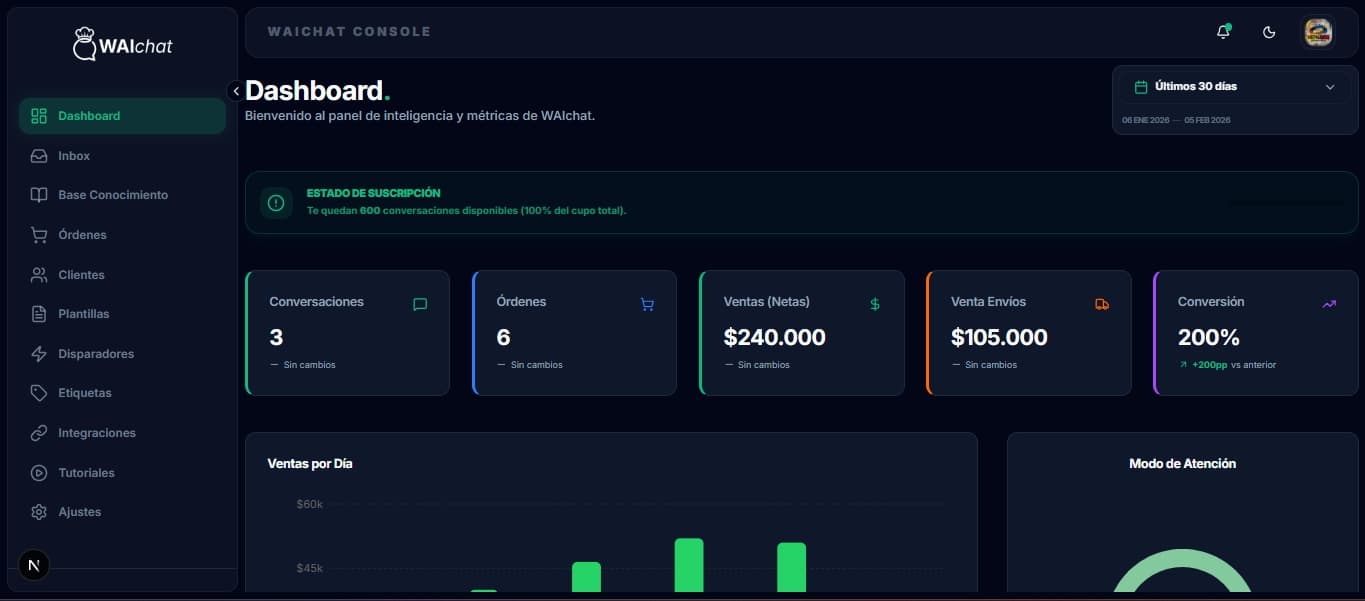Switch to the Dashboard section

coord(89,115)
